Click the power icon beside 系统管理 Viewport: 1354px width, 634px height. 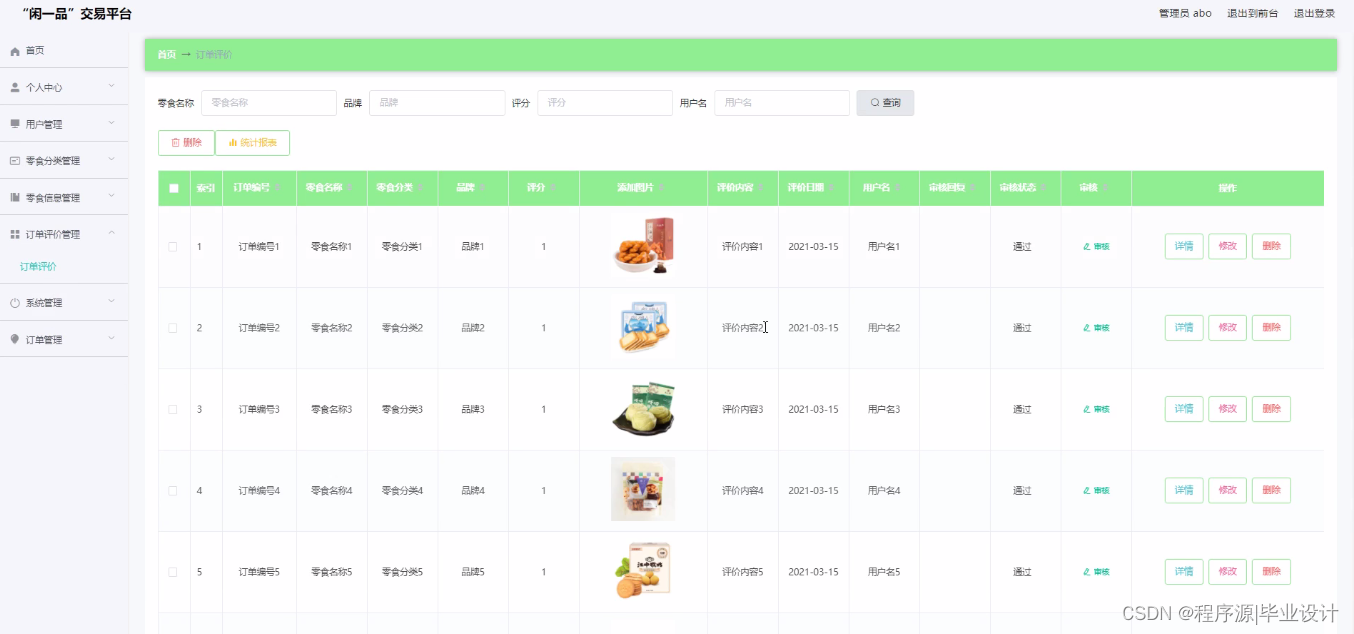[x=15, y=303]
